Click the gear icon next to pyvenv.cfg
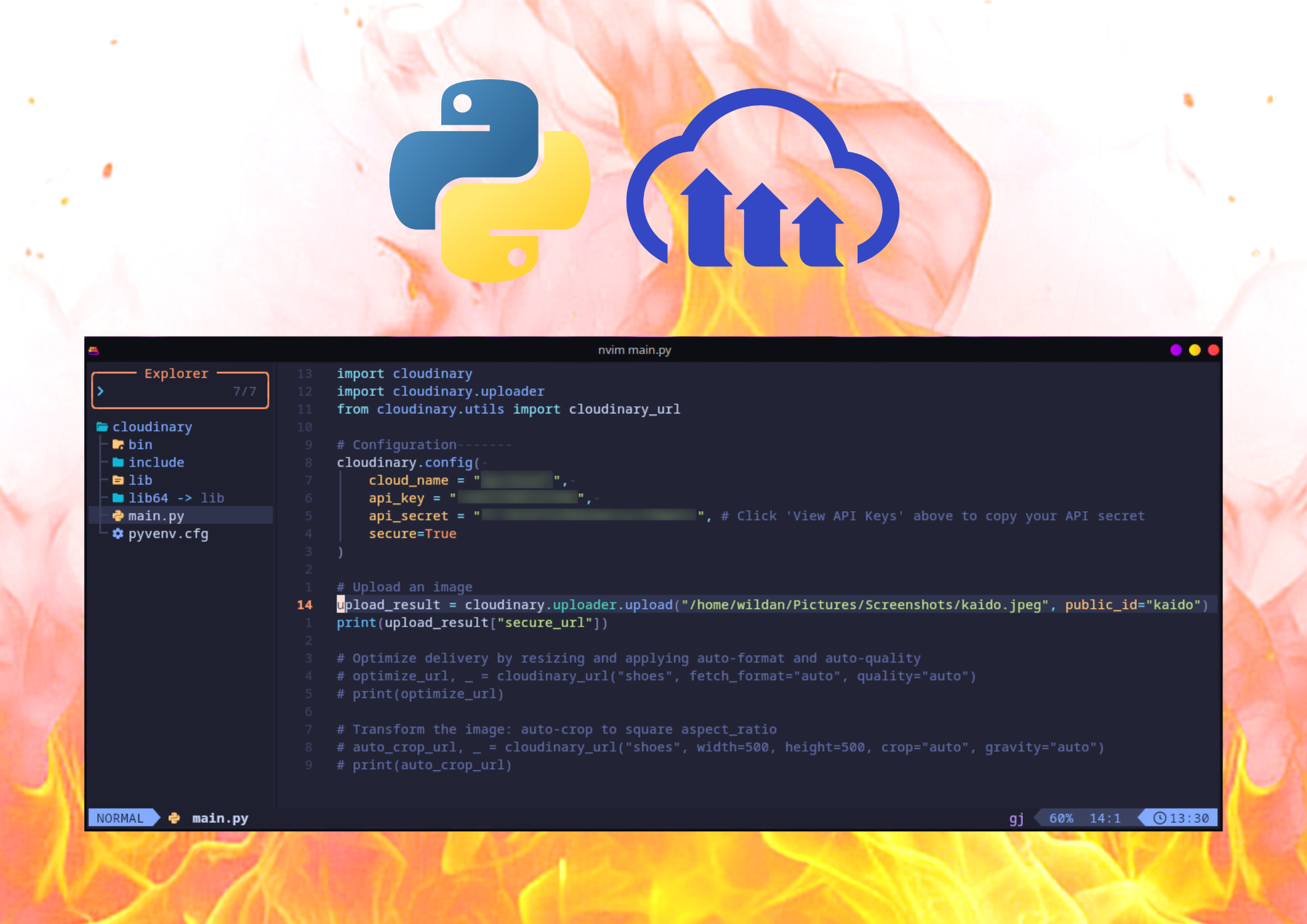This screenshot has height=924, width=1307. (118, 534)
